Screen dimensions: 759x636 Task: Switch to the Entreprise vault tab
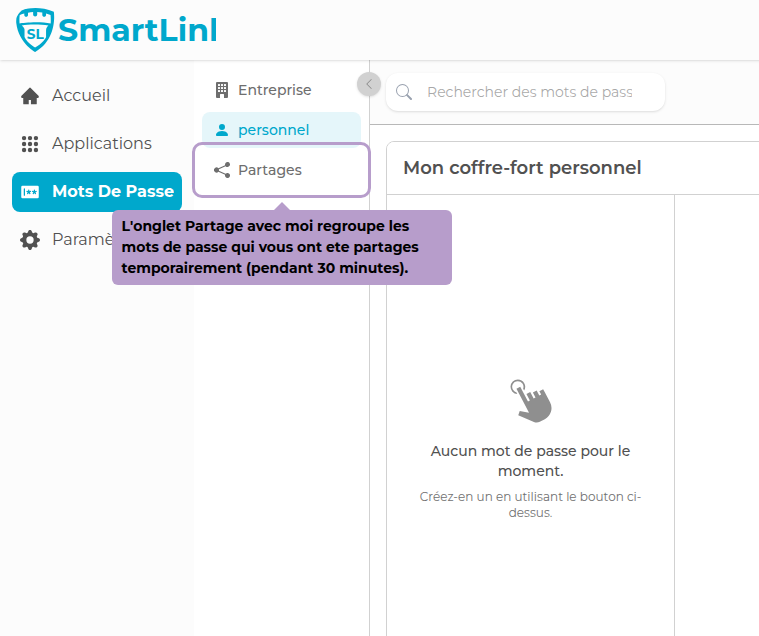coord(274,90)
